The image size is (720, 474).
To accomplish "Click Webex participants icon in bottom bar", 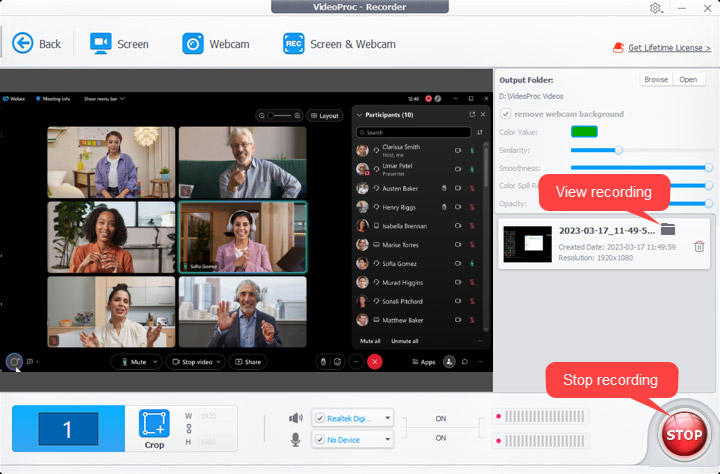I will (x=449, y=362).
